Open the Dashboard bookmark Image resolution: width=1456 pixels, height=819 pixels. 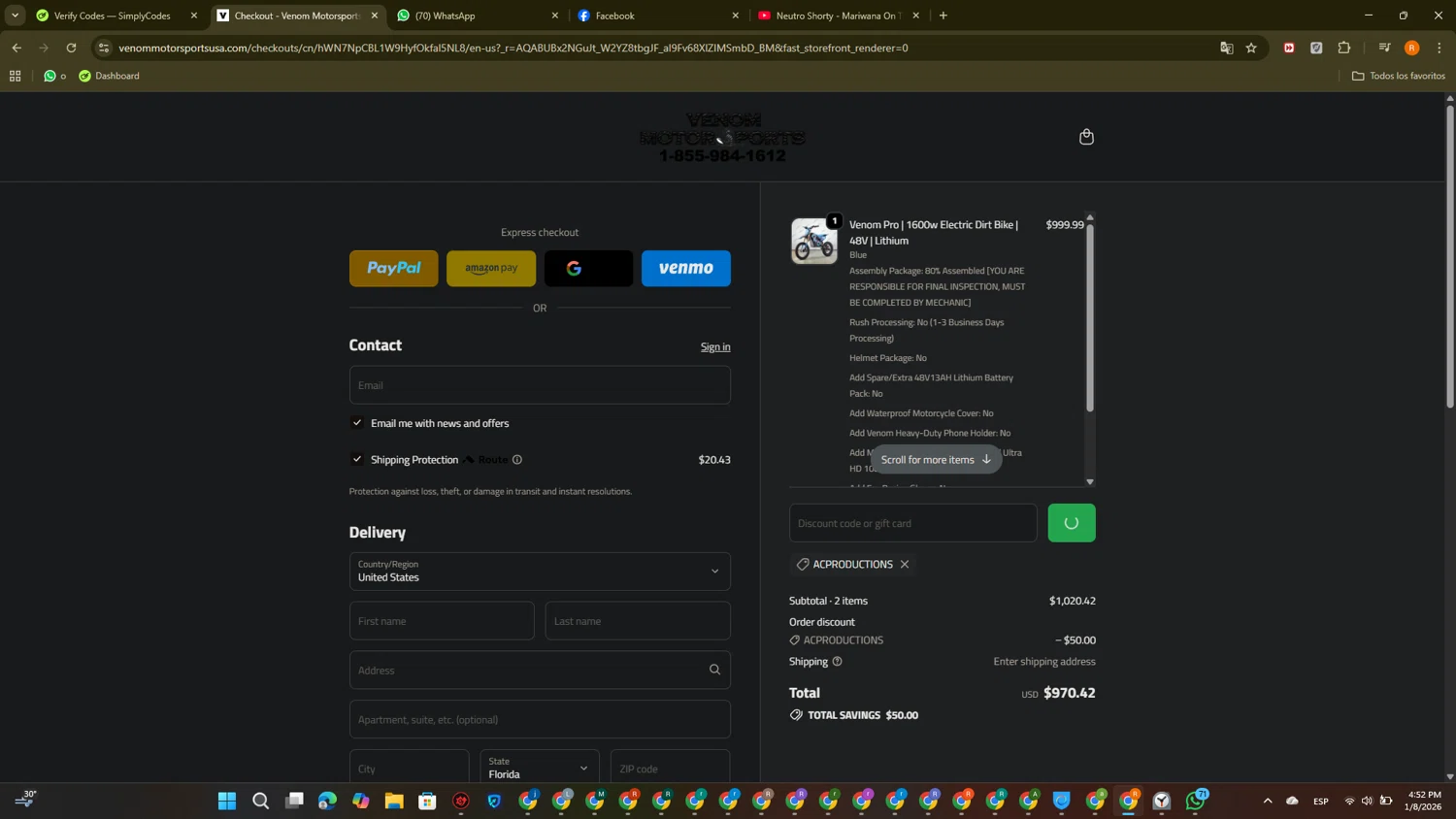[109, 76]
